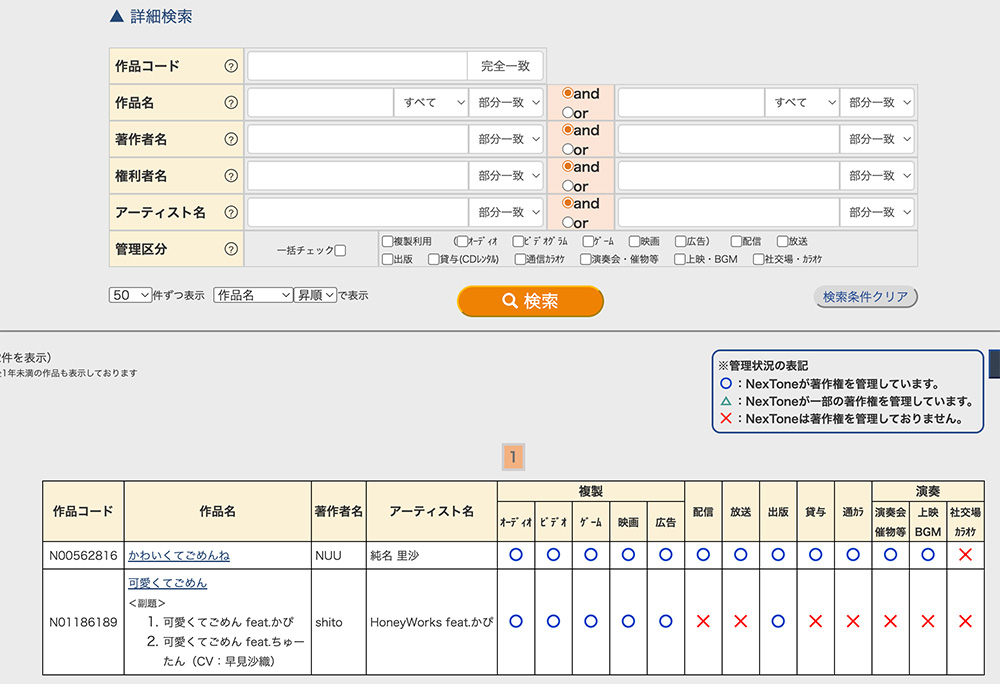Viewport: 1000px width, 684px height.
Task: Click page number 1 in pagination
Action: pyautogui.click(x=512, y=457)
